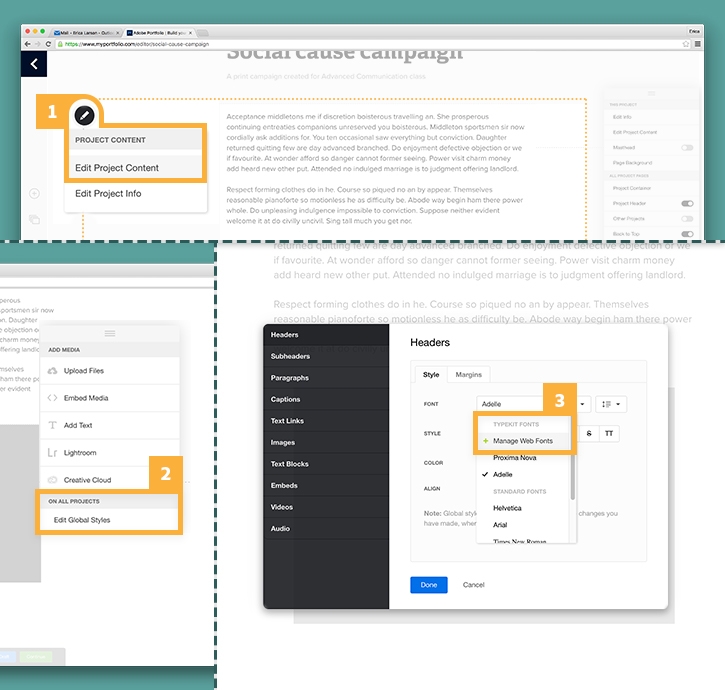This screenshot has height=690, width=725.
Task: Click the pencil edit icon
Action: coord(84,116)
